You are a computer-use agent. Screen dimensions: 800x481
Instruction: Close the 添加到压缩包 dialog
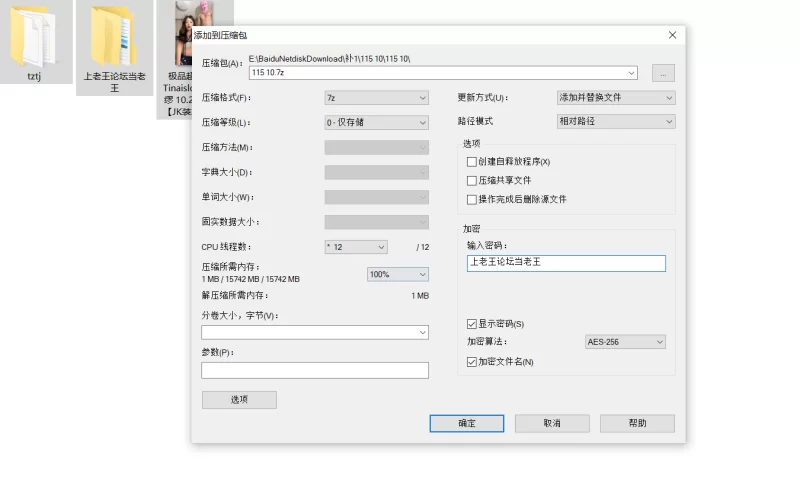point(672,35)
